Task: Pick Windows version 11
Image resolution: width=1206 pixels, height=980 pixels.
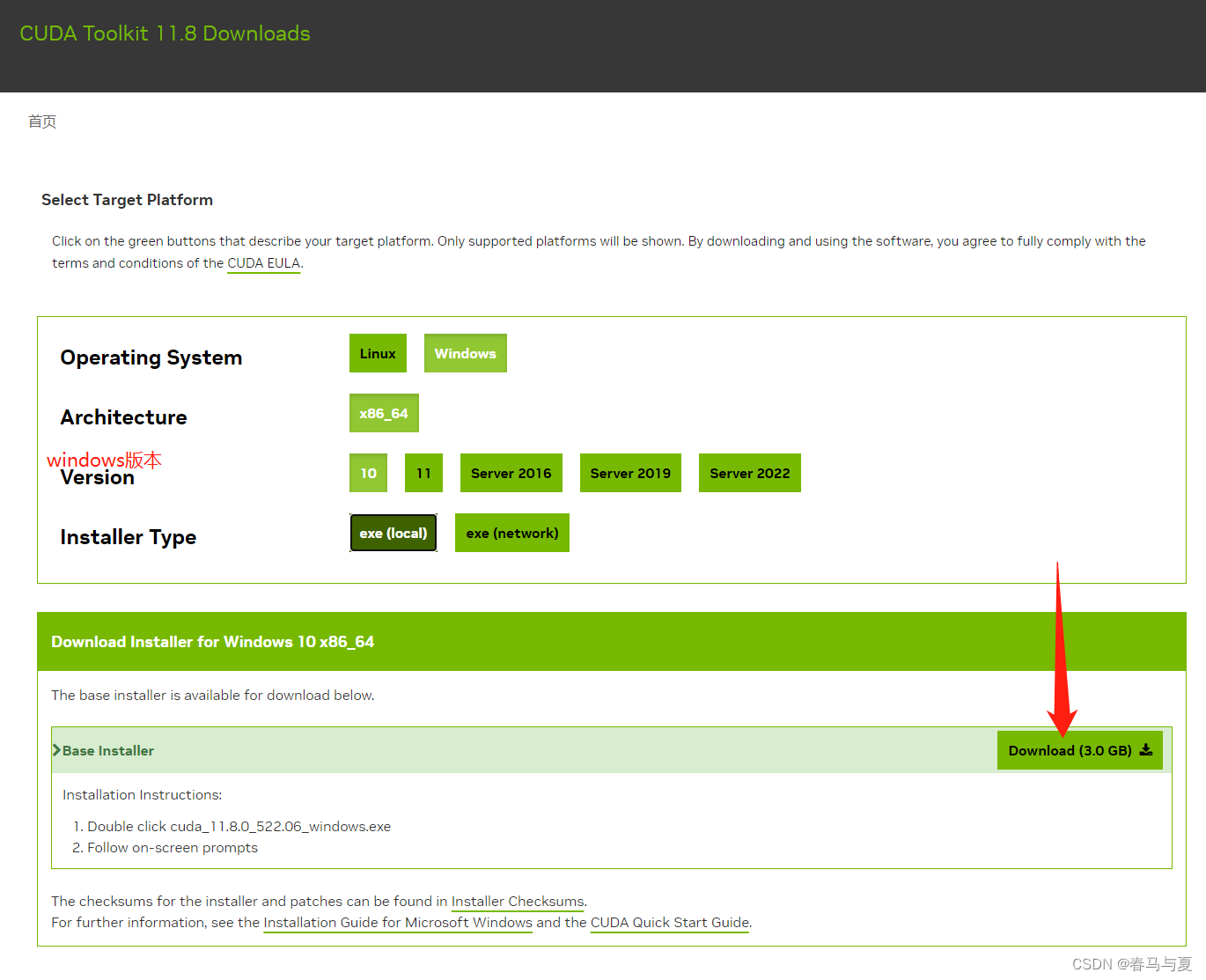Action: click(423, 473)
